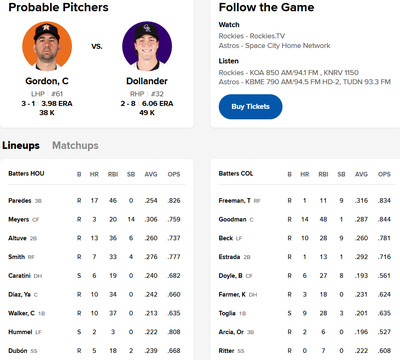This screenshot has width=400, height=360.
Task: Click Meyers in the Astros lineup
Action: click(x=19, y=219)
